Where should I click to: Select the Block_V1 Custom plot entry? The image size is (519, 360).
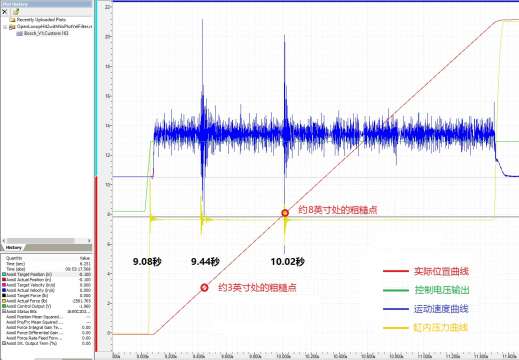click(x=42, y=33)
